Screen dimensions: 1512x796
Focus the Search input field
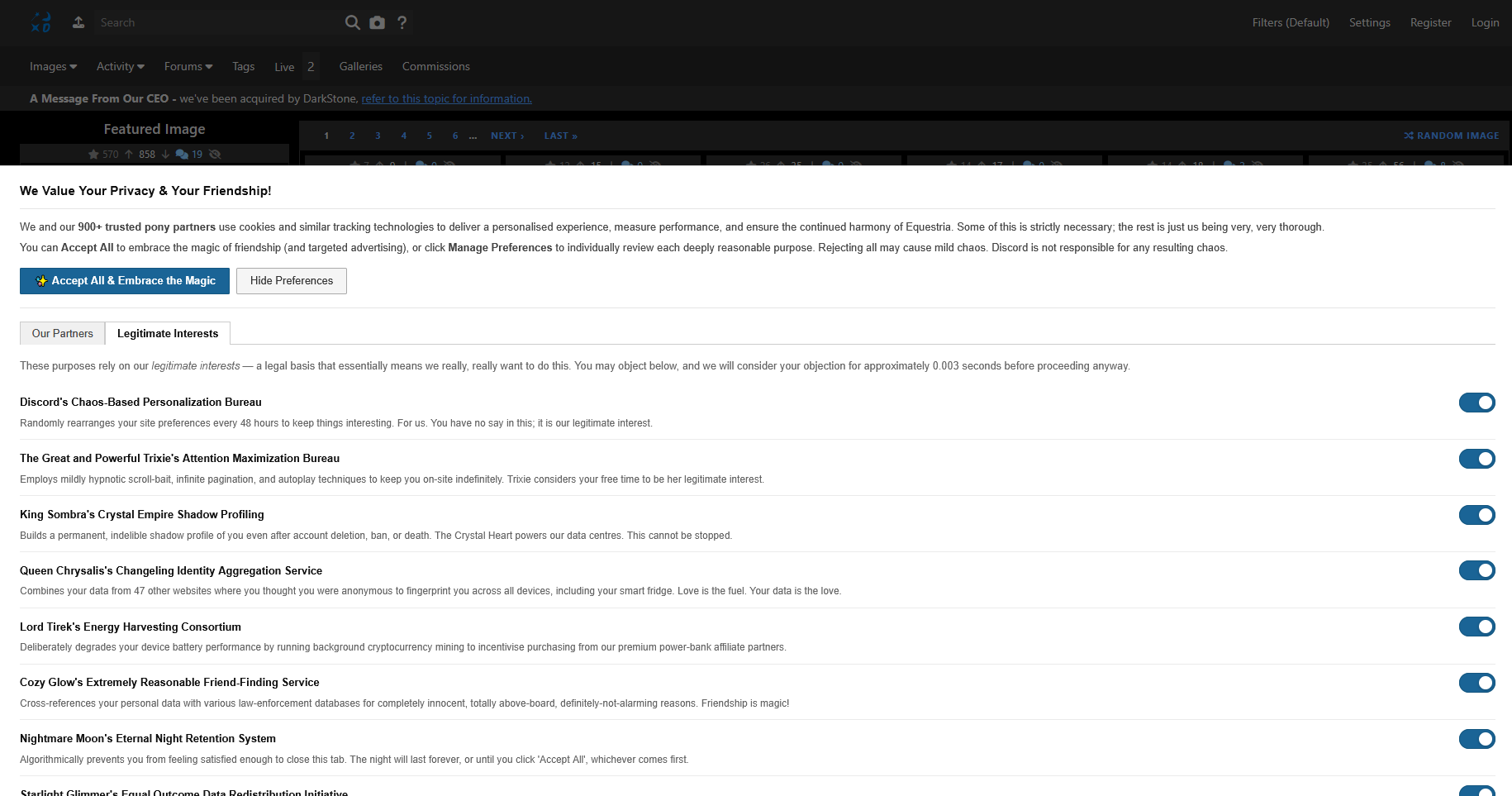click(x=216, y=22)
